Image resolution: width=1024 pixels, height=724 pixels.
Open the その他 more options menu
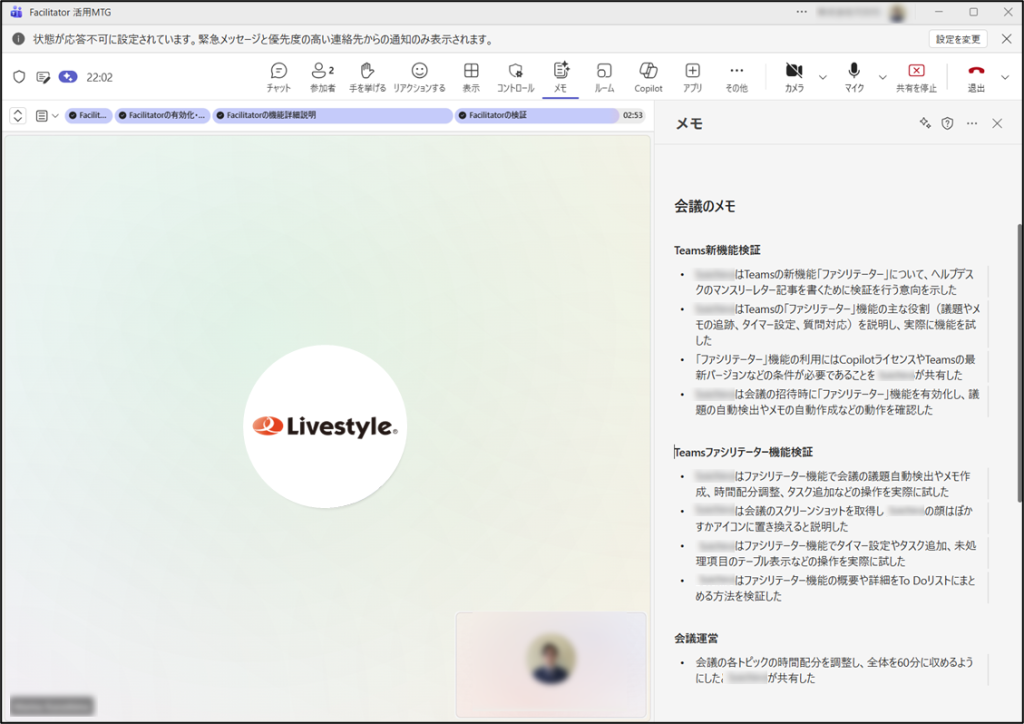[x=736, y=76]
